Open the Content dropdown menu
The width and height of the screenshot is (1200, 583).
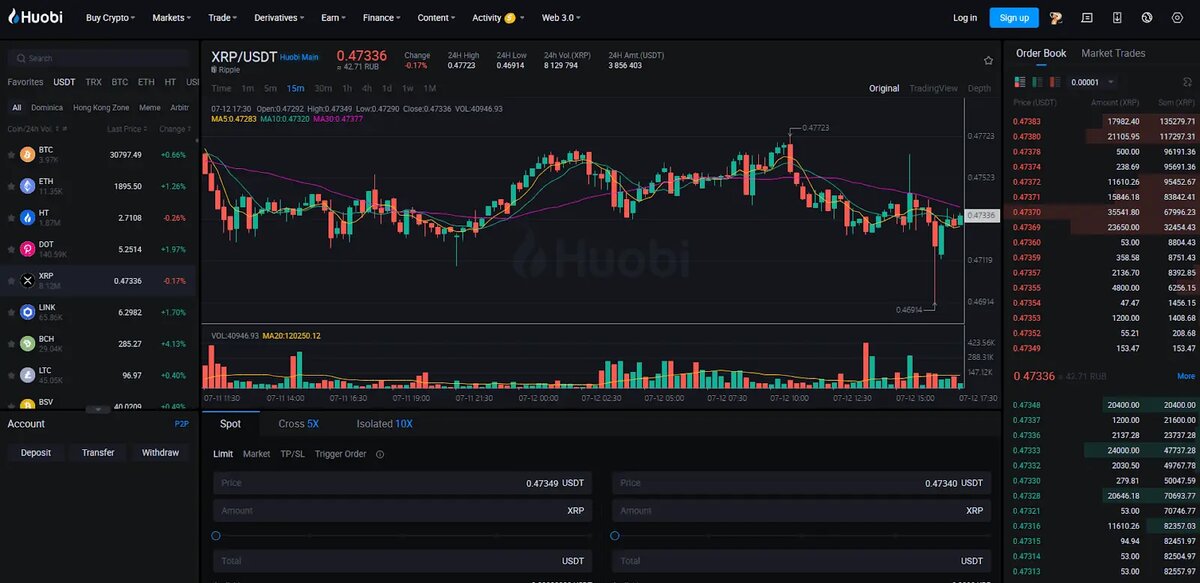tap(436, 17)
